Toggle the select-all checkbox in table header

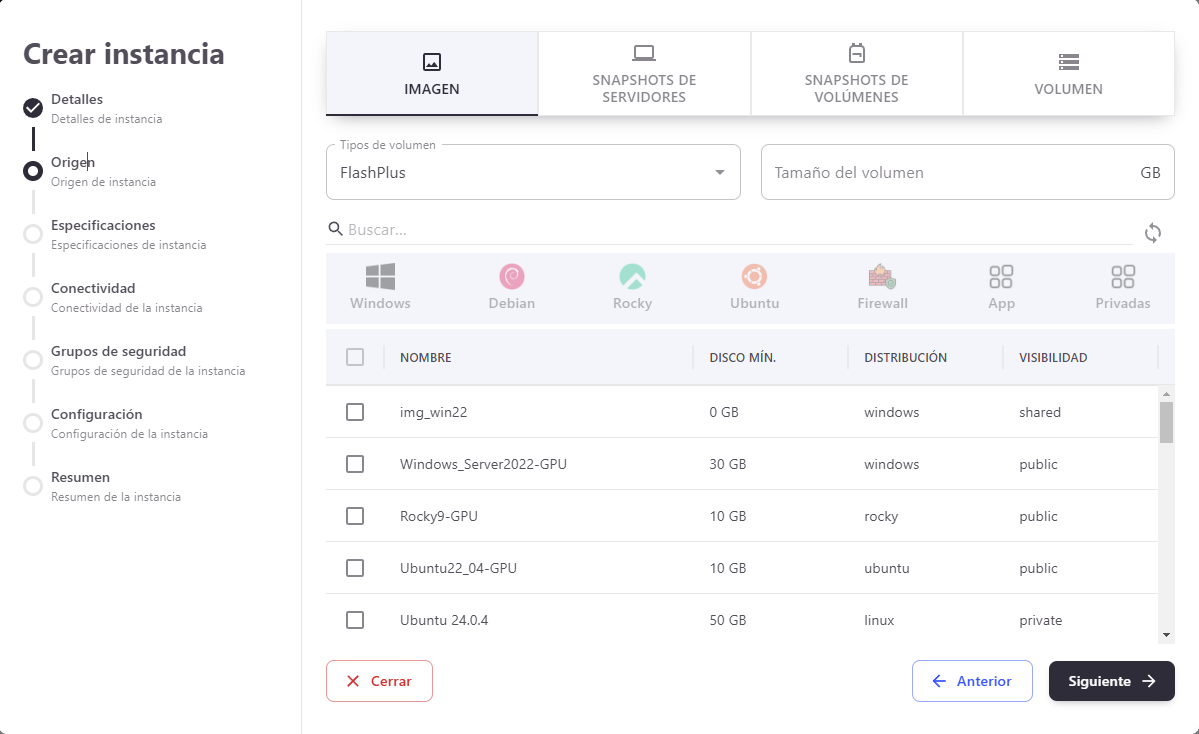355,357
